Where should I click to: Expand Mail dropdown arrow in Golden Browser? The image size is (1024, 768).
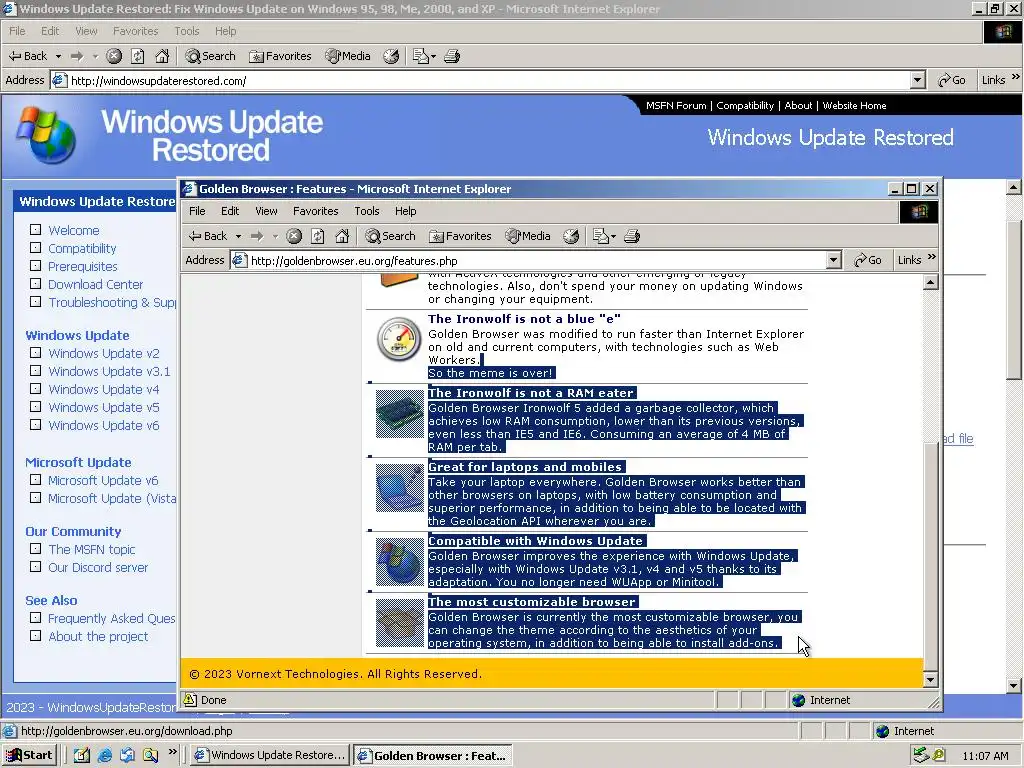[x=613, y=237]
